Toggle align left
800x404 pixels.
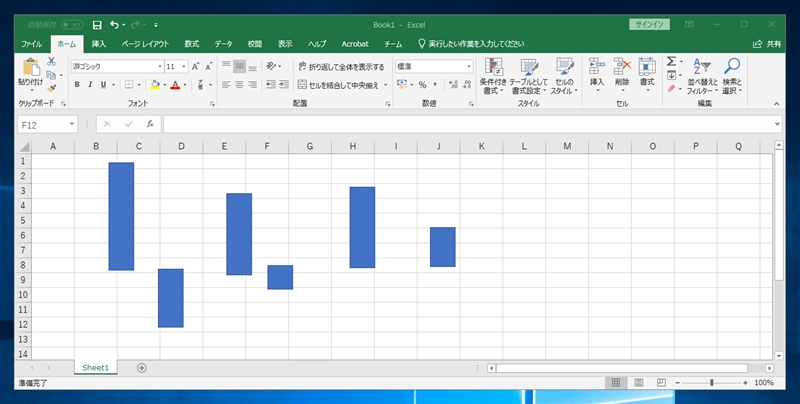227,85
